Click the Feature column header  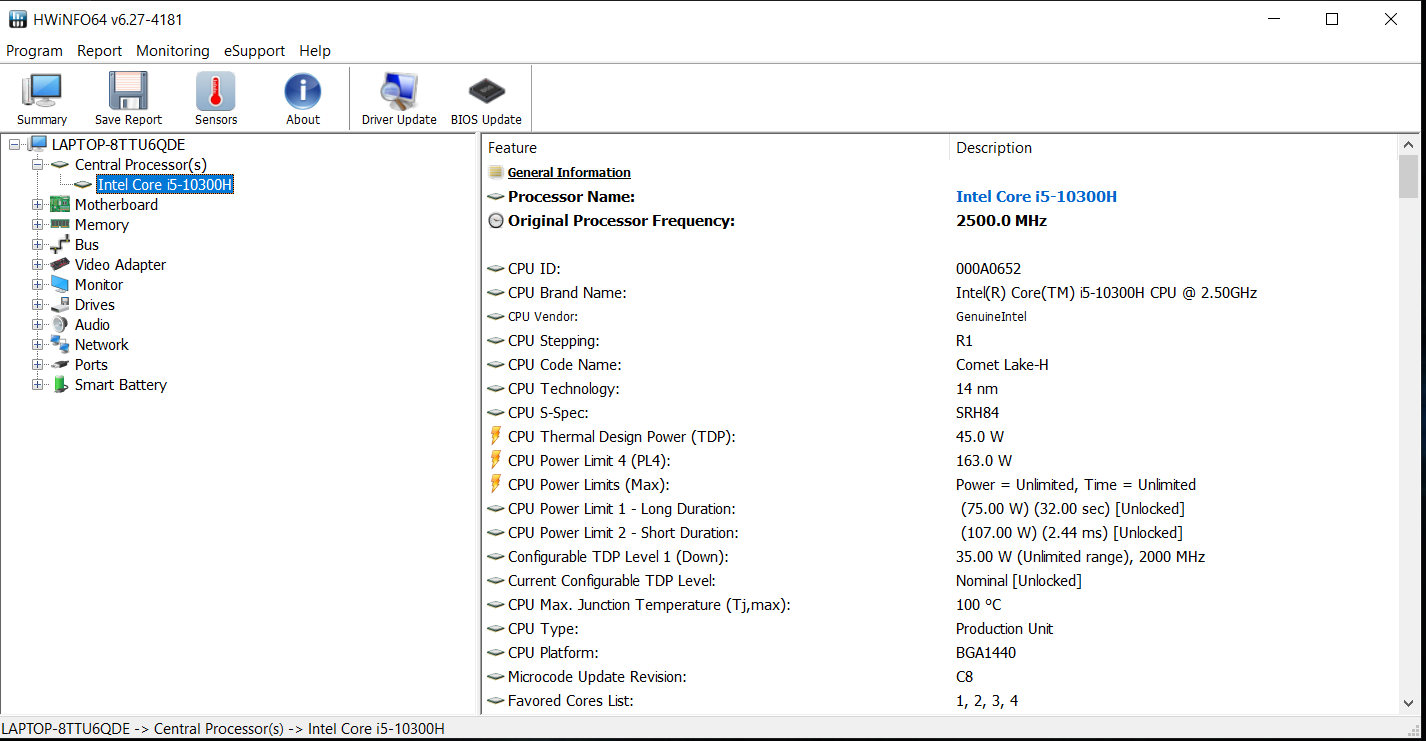[513, 148]
